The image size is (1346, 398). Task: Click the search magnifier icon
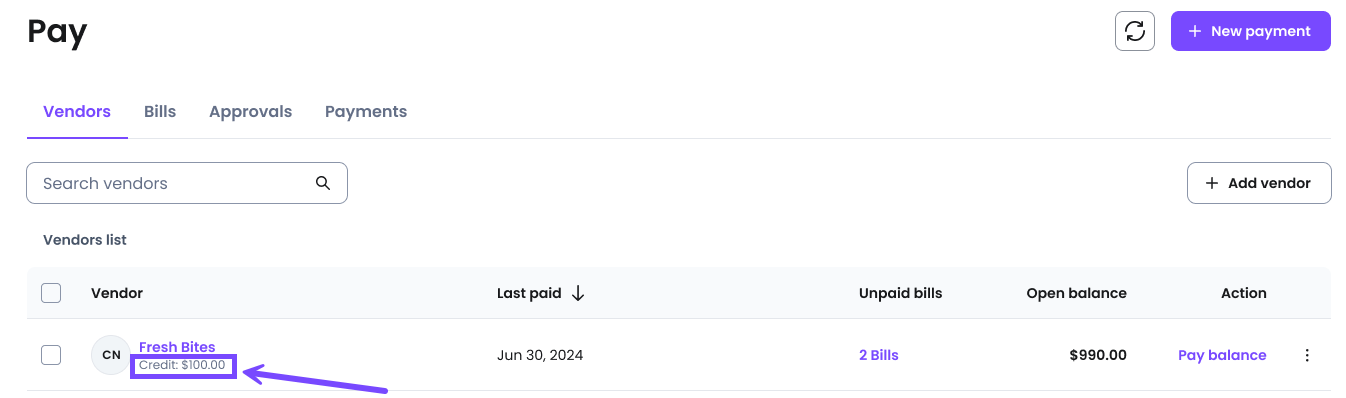coord(322,183)
